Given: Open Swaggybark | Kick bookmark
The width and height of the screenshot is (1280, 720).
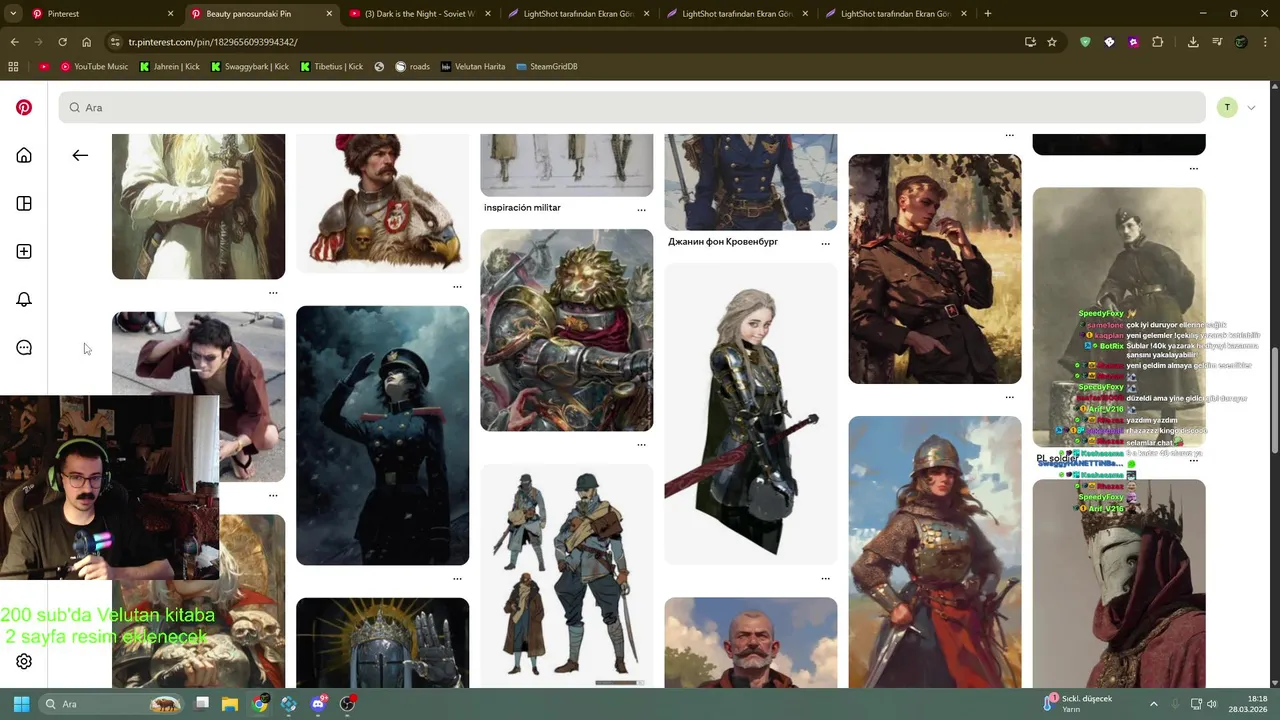Looking at the screenshot, I should pyautogui.click(x=250, y=66).
